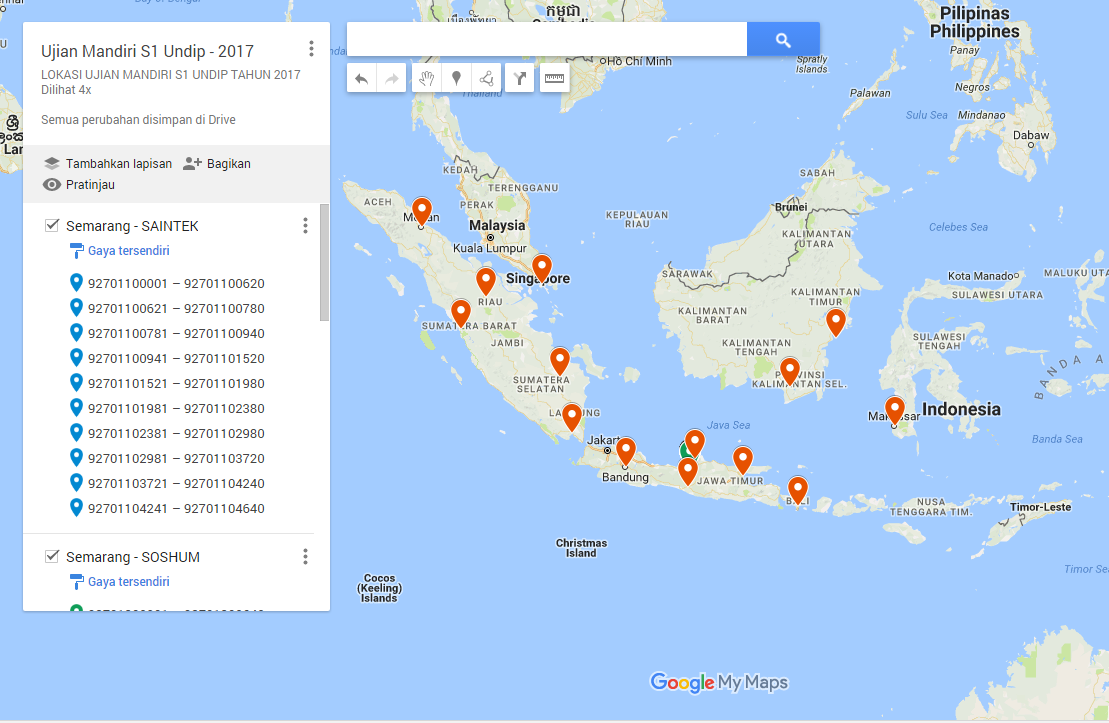Image resolution: width=1109 pixels, height=723 pixels.
Task: Click the blue search magnifier button
Action: pos(783,40)
